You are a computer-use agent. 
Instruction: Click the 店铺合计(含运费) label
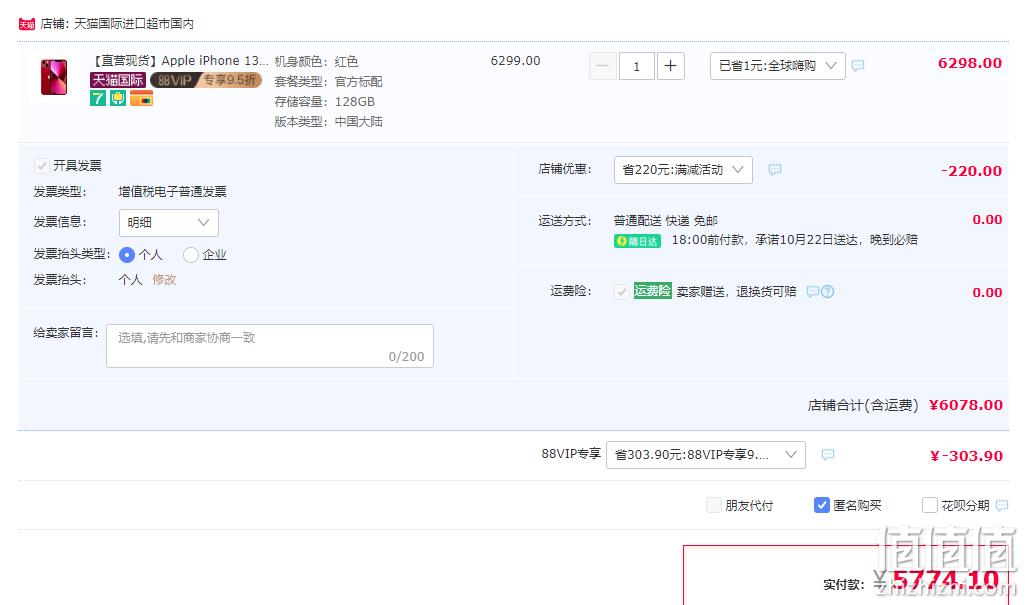863,406
